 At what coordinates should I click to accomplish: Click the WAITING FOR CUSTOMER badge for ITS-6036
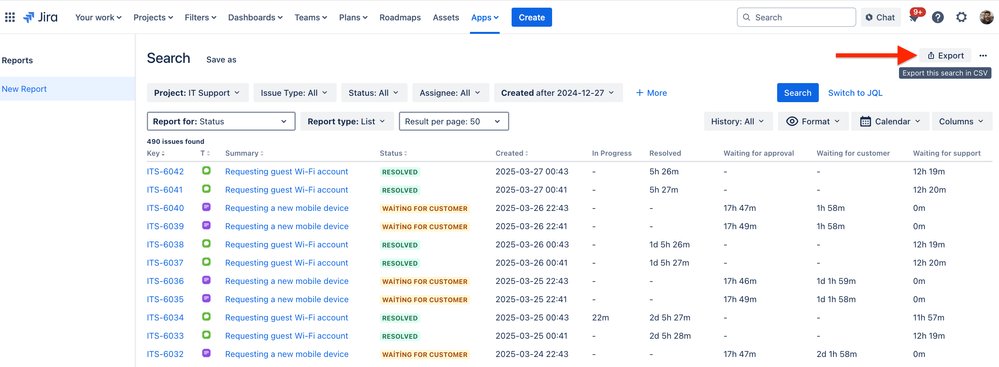pyautogui.click(x=424, y=281)
